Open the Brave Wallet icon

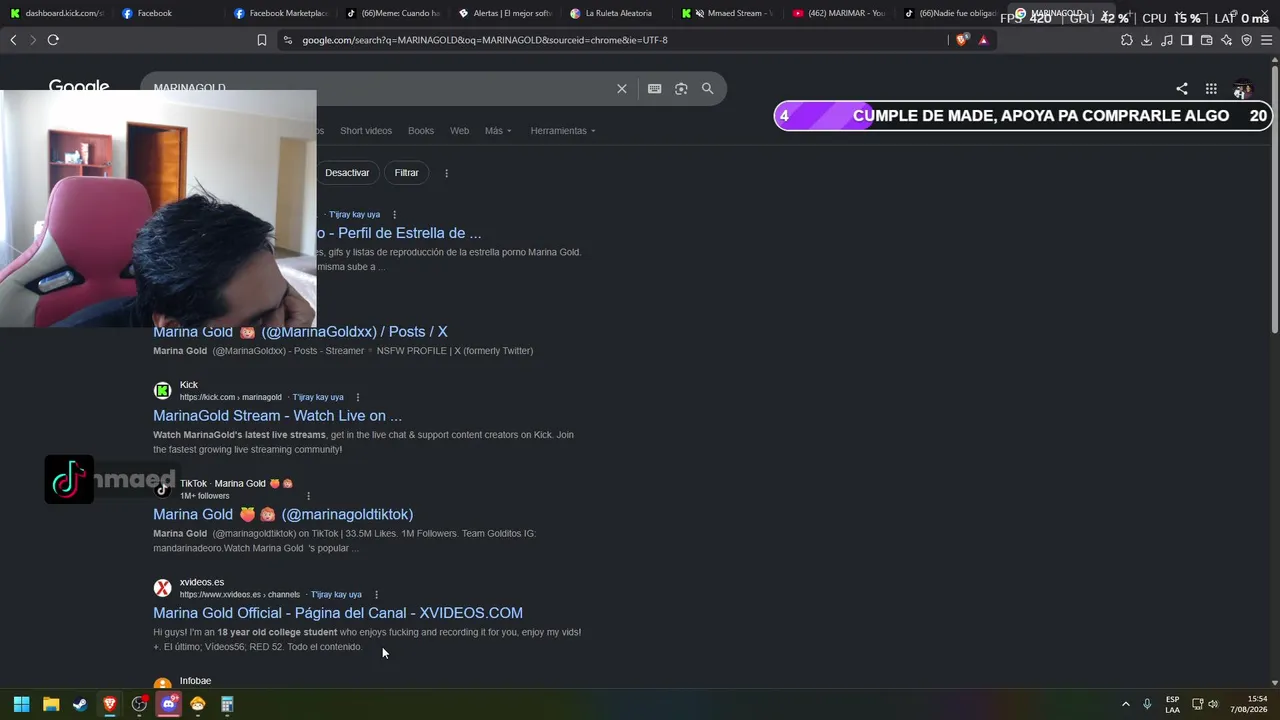point(1207,40)
